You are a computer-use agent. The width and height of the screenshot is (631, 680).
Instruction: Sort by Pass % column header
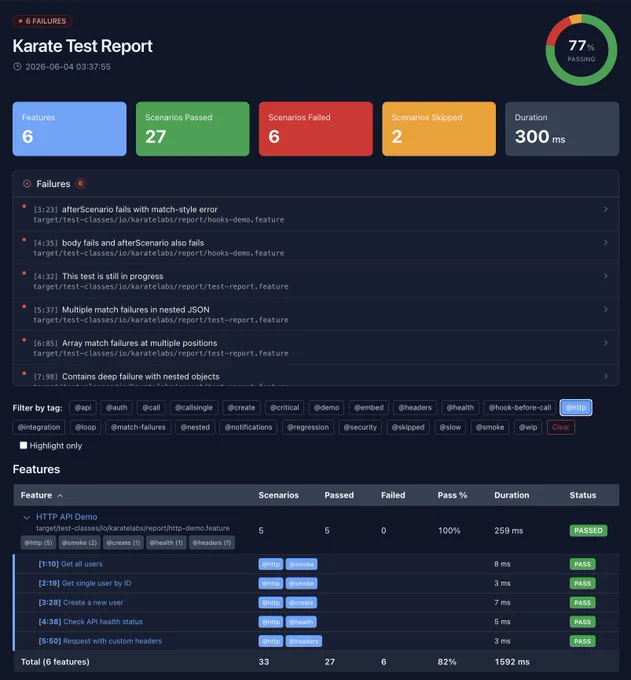(452, 495)
